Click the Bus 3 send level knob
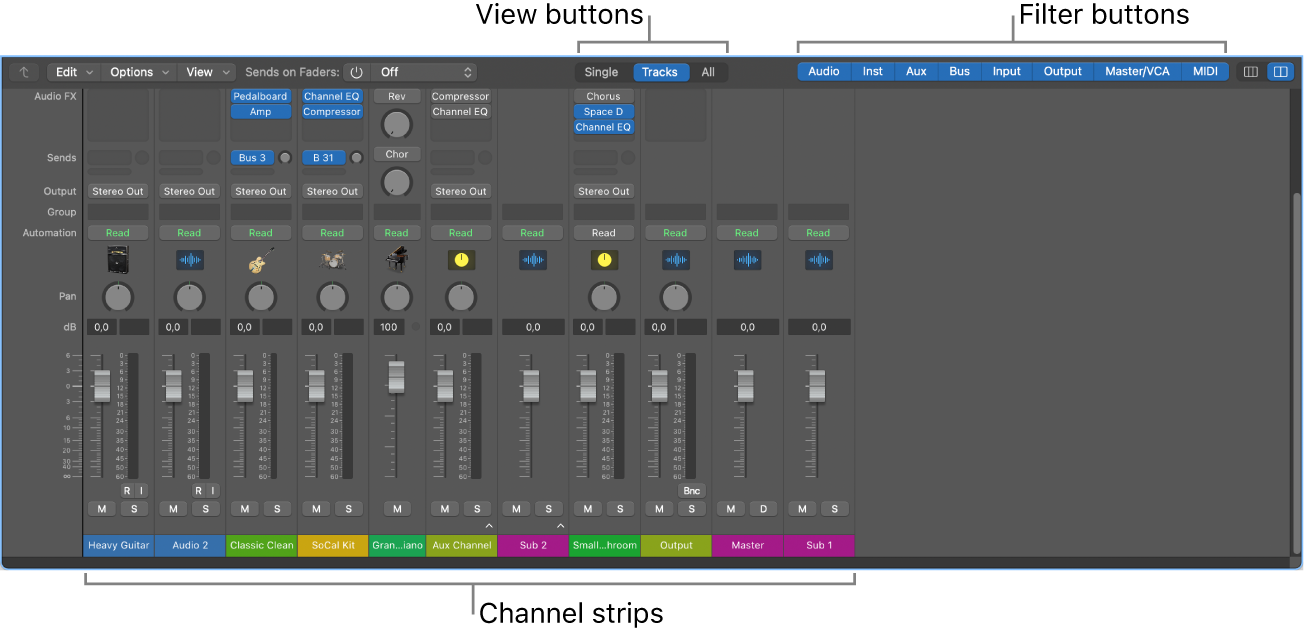Viewport: 1306px width, 641px height. pyautogui.click(x=284, y=158)
